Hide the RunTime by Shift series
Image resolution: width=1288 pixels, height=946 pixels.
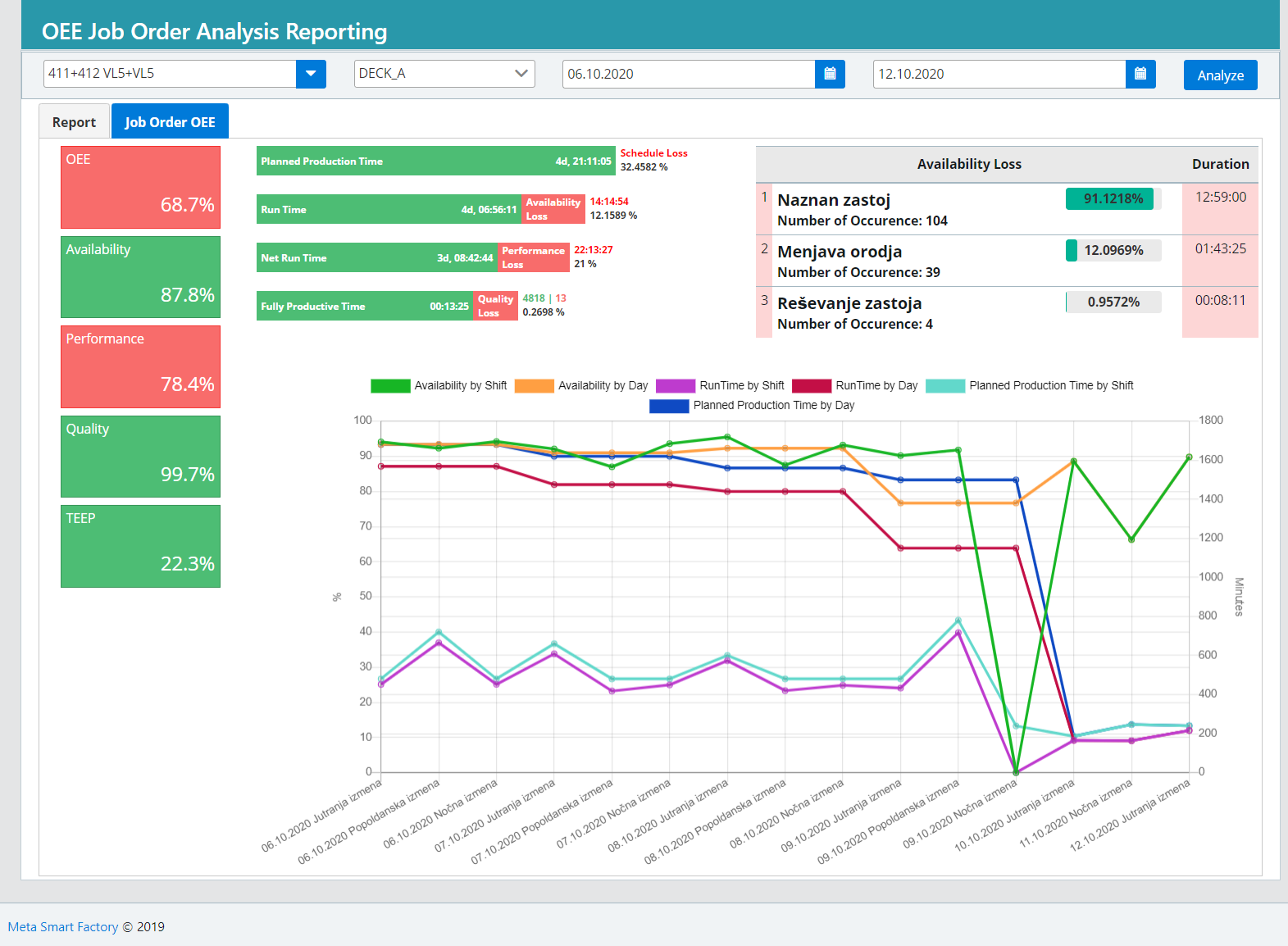coord(720,386)
